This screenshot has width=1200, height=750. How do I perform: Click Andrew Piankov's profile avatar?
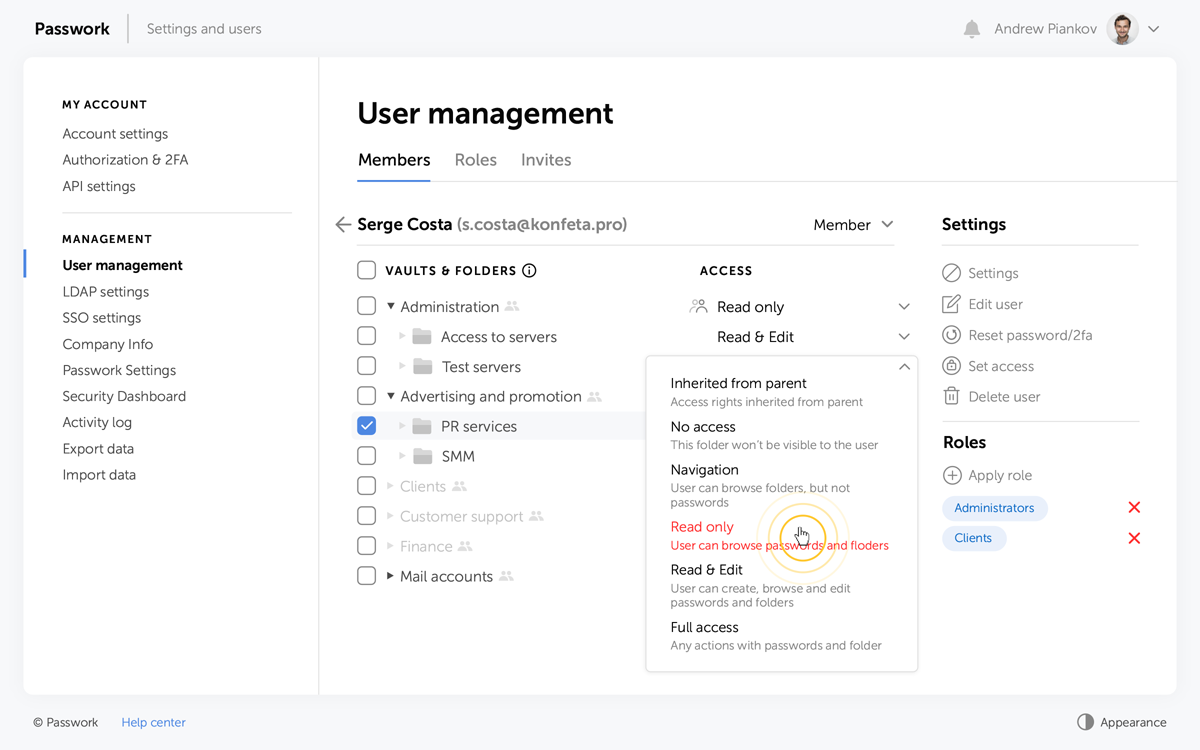pyautogui.click(x=1123, y=29)
